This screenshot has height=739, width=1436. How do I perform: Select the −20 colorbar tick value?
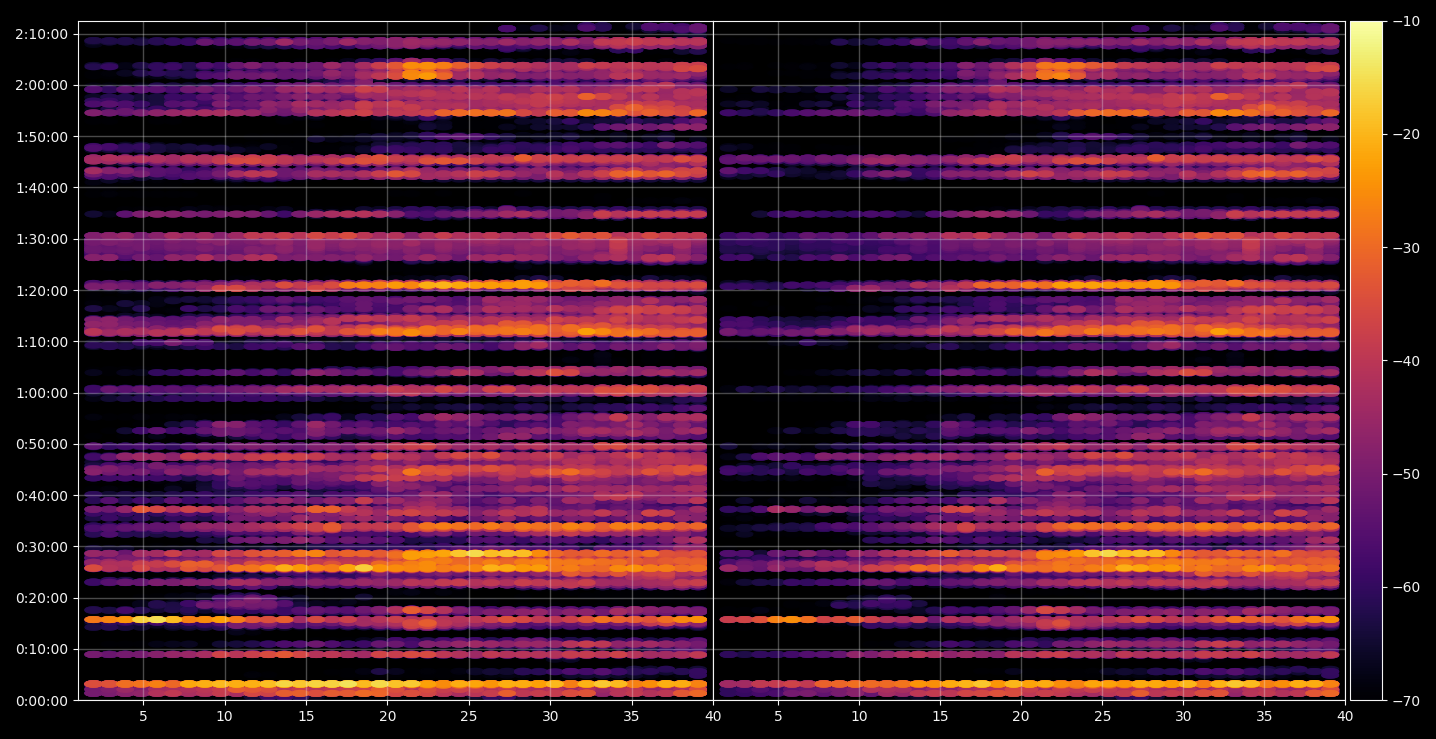click(x=1405, y=135)
